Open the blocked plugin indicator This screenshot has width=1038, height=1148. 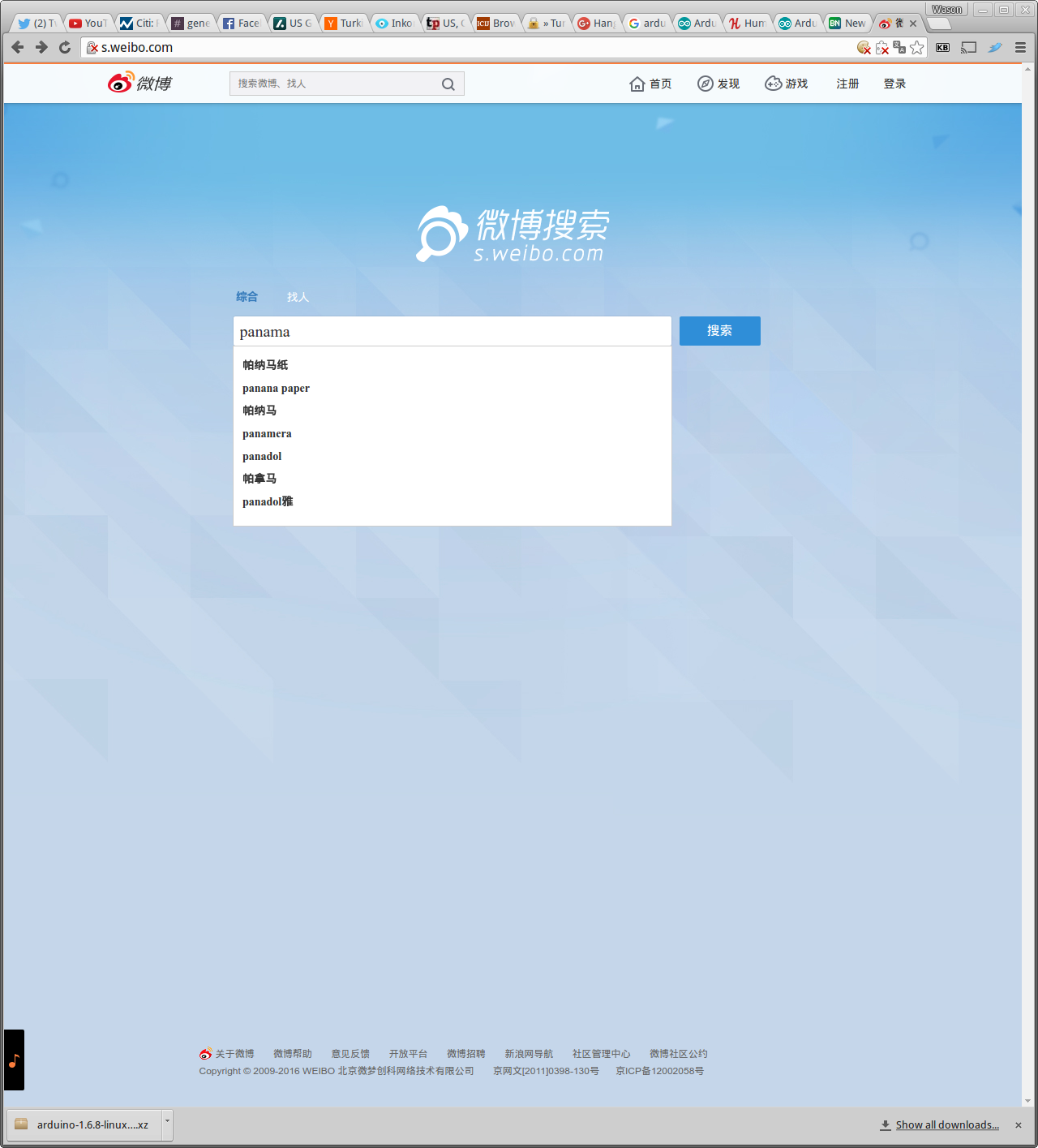click(882, 48)
